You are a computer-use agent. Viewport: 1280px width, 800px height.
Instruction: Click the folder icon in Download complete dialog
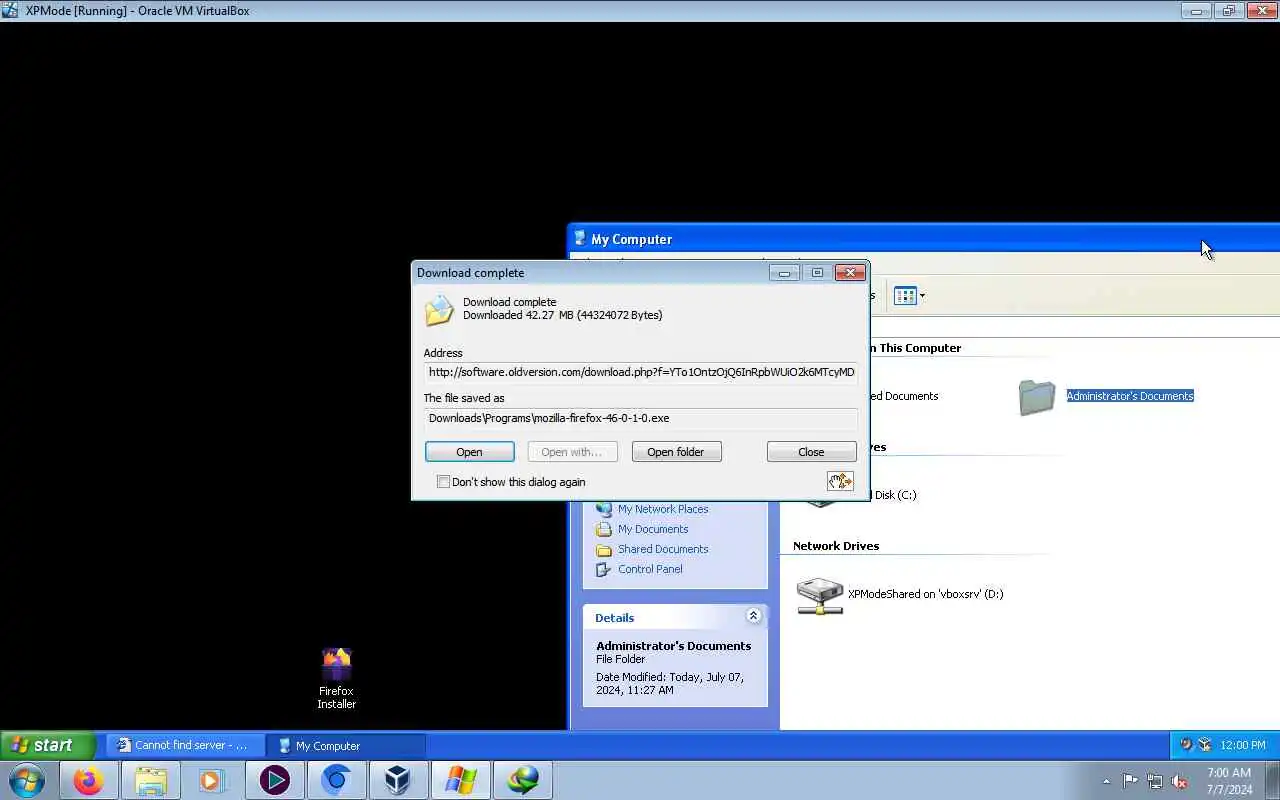pyautogui.click(x=439, y=310)
